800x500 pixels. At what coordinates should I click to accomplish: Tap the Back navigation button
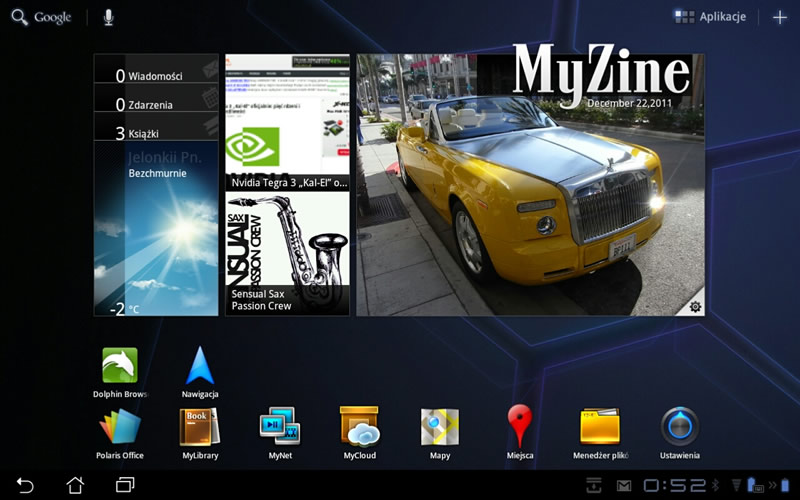coord(24,485)
